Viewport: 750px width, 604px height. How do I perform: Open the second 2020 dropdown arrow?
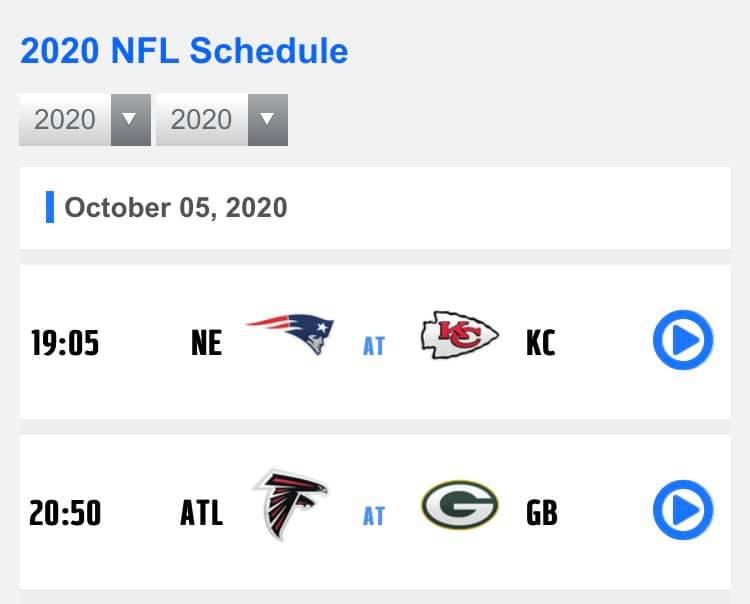pos(267,120)
